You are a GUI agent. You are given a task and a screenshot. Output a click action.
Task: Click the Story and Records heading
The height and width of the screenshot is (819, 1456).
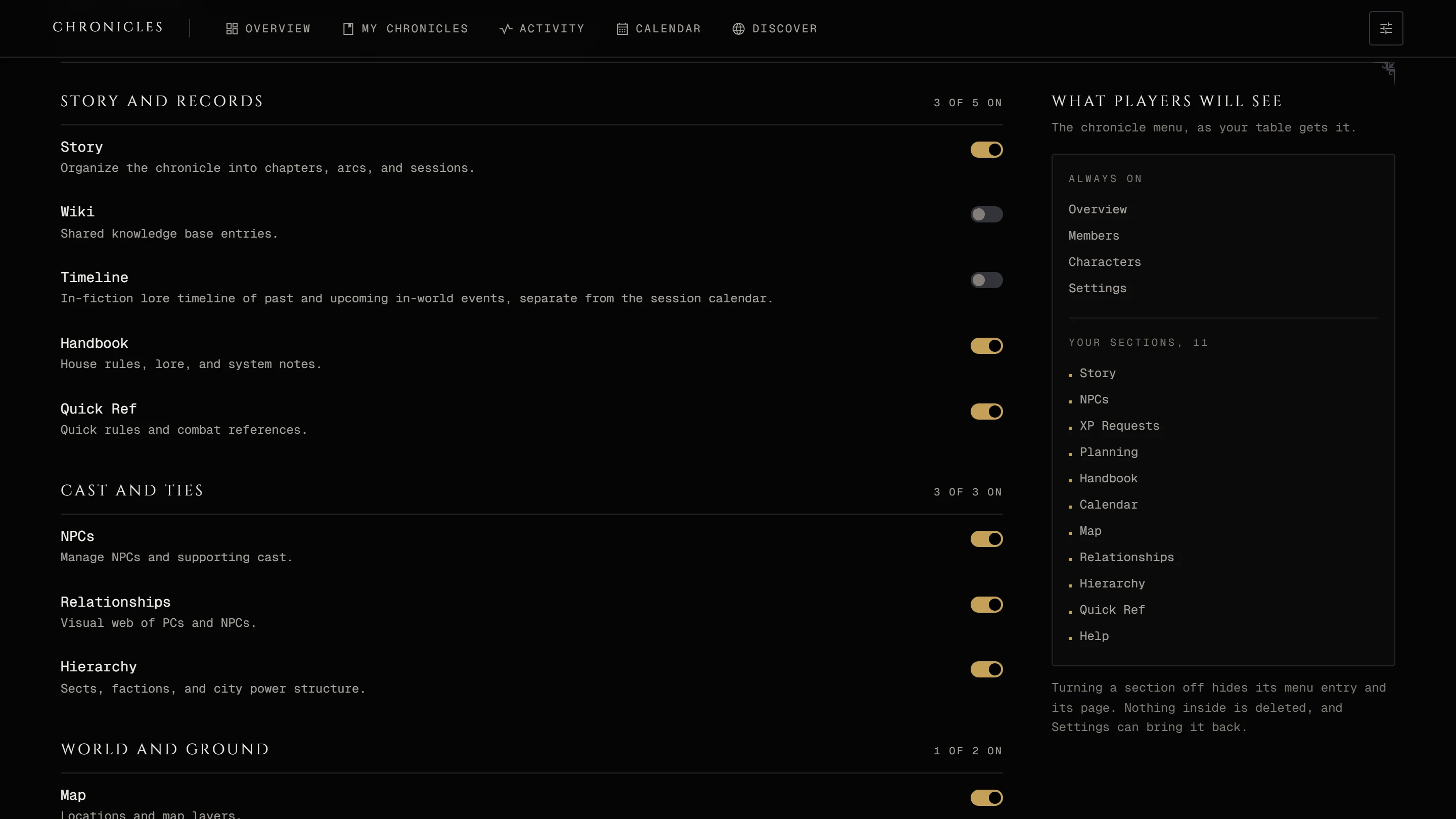point(162,101)
